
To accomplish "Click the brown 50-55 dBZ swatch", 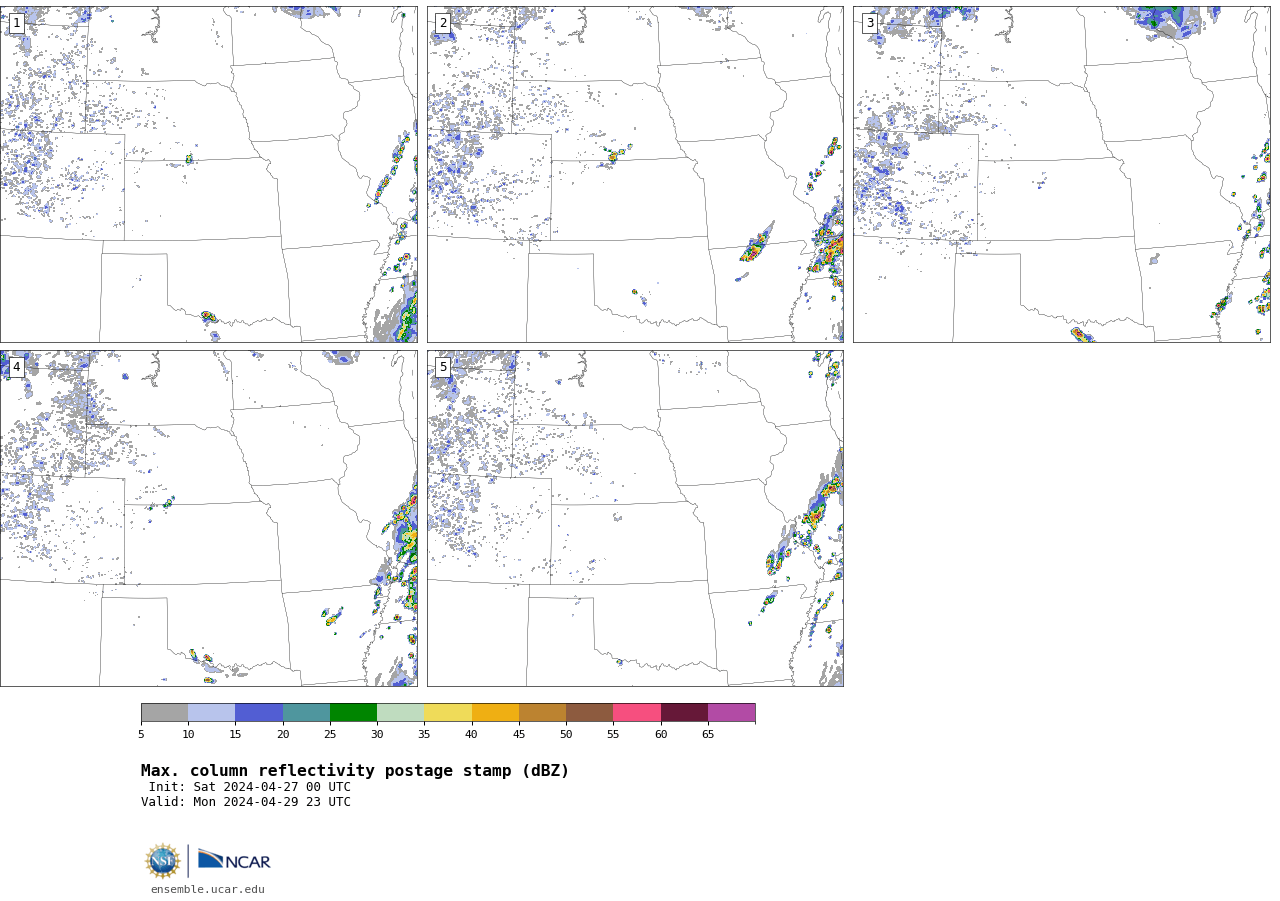I will 589,712.
